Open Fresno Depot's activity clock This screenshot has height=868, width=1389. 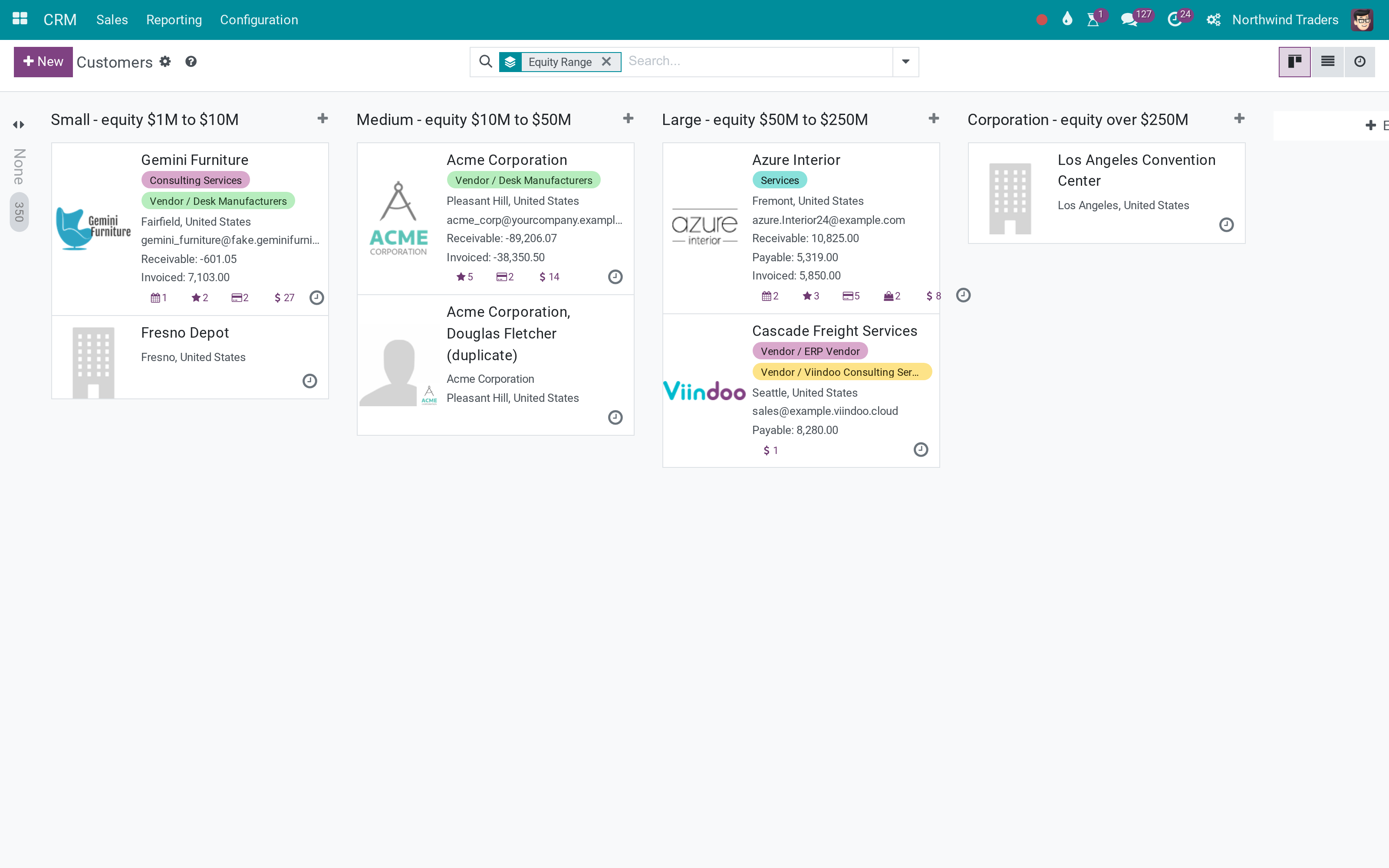(310, 381)
